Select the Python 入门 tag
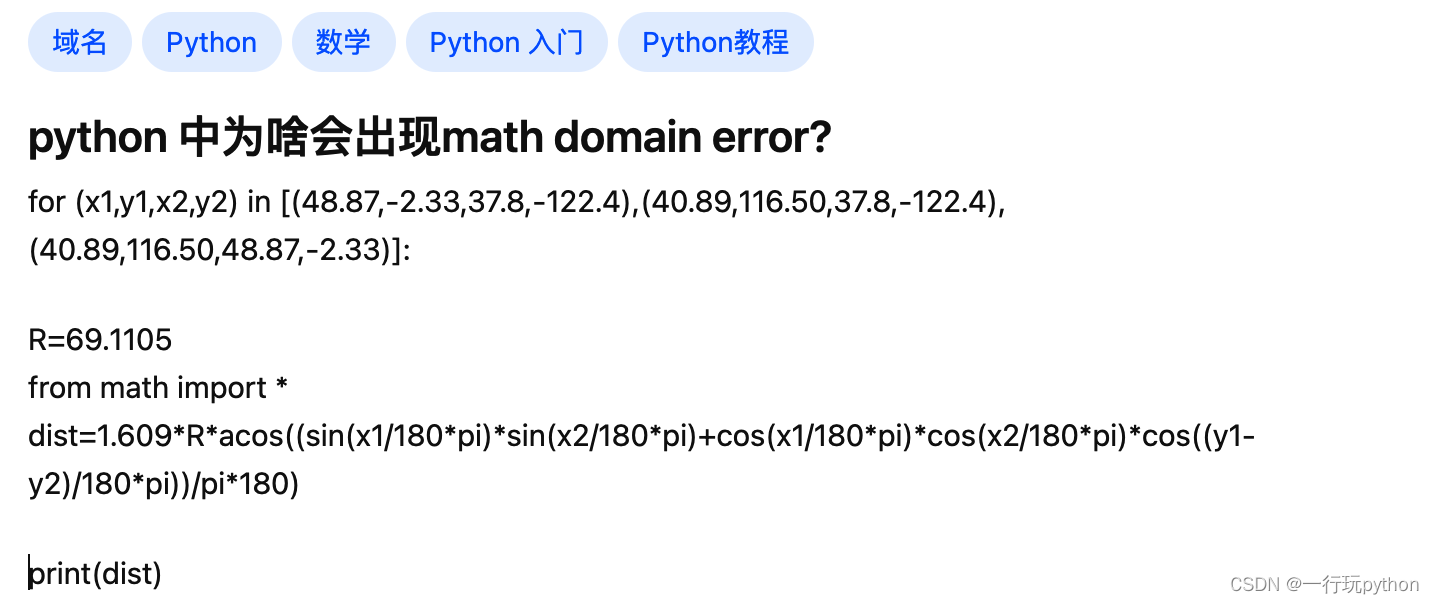1434x604 pixels. click(x=506, y=41)
